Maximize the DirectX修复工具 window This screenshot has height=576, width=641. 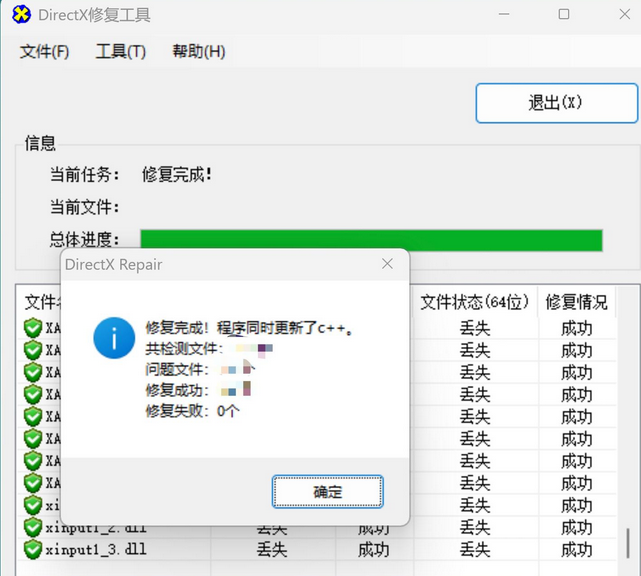pyautogui.click(x=564, y=14)
